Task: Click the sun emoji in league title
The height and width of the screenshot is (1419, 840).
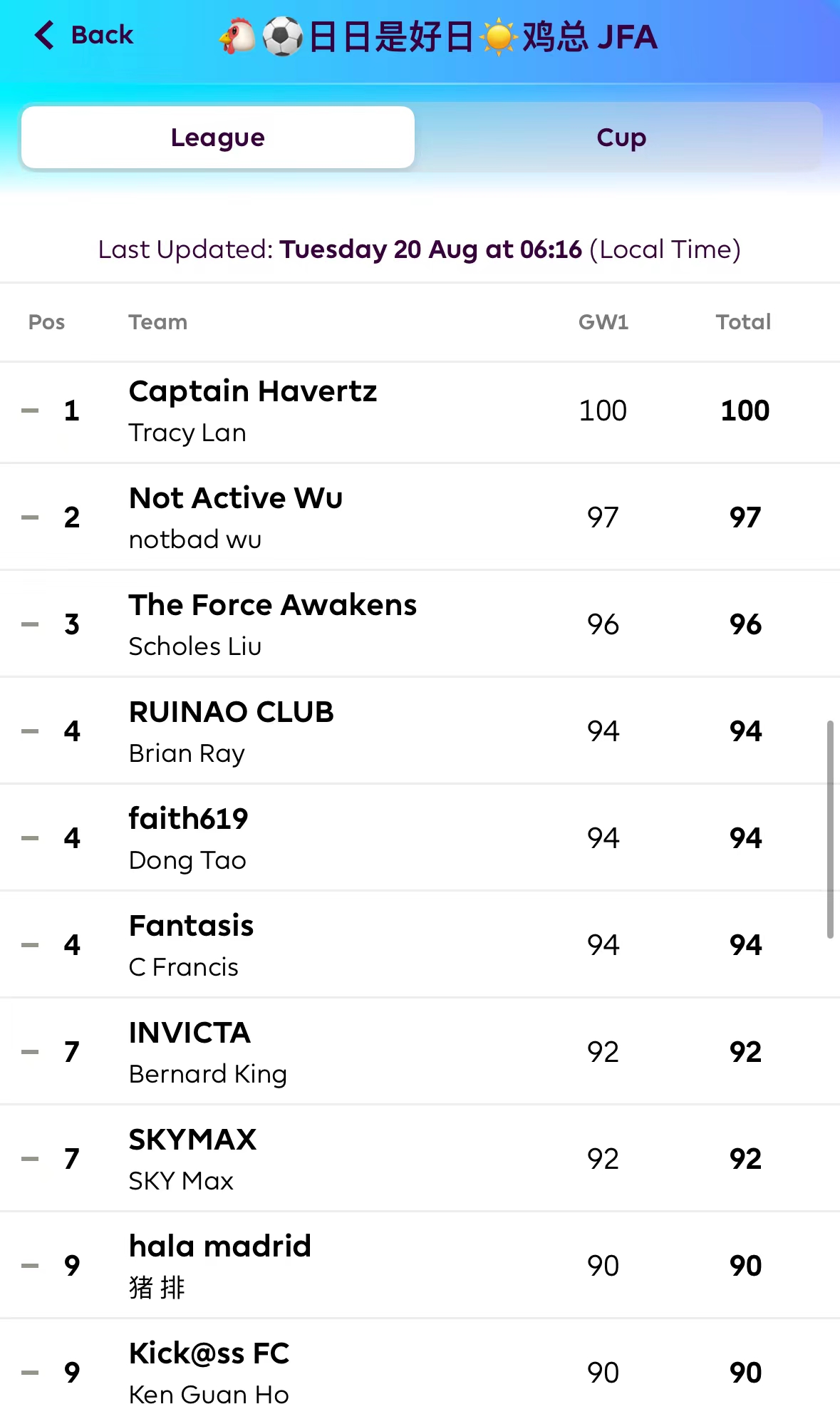Action: pyautogui.click(x=498, y=37)
